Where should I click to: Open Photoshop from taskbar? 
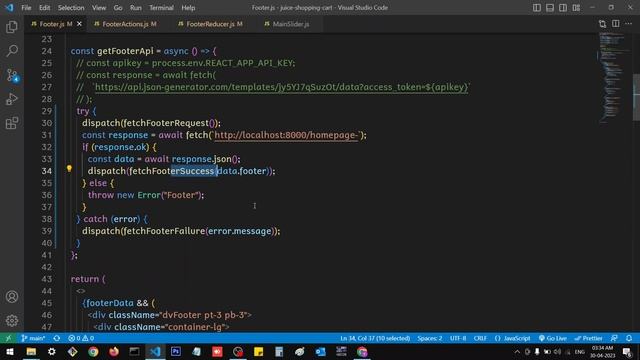176,352
